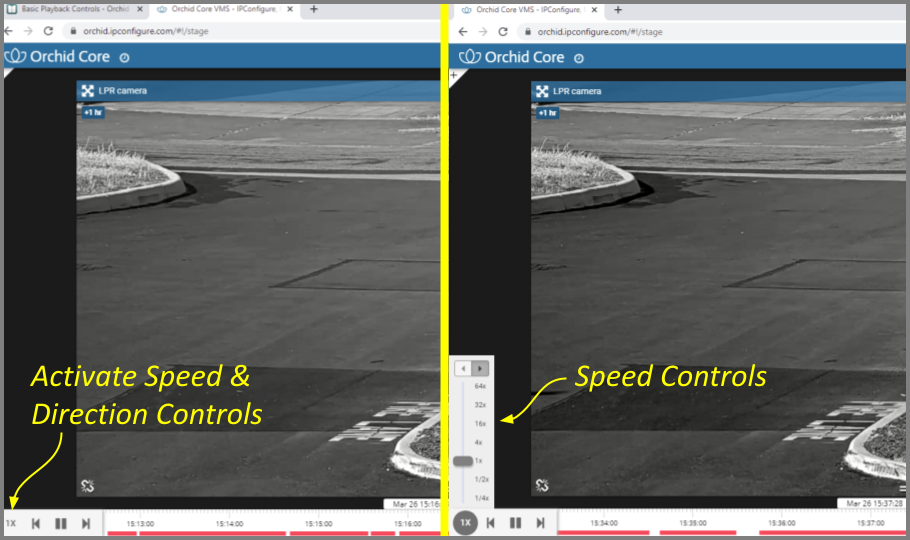Go back in the left browser

[9, 31]
